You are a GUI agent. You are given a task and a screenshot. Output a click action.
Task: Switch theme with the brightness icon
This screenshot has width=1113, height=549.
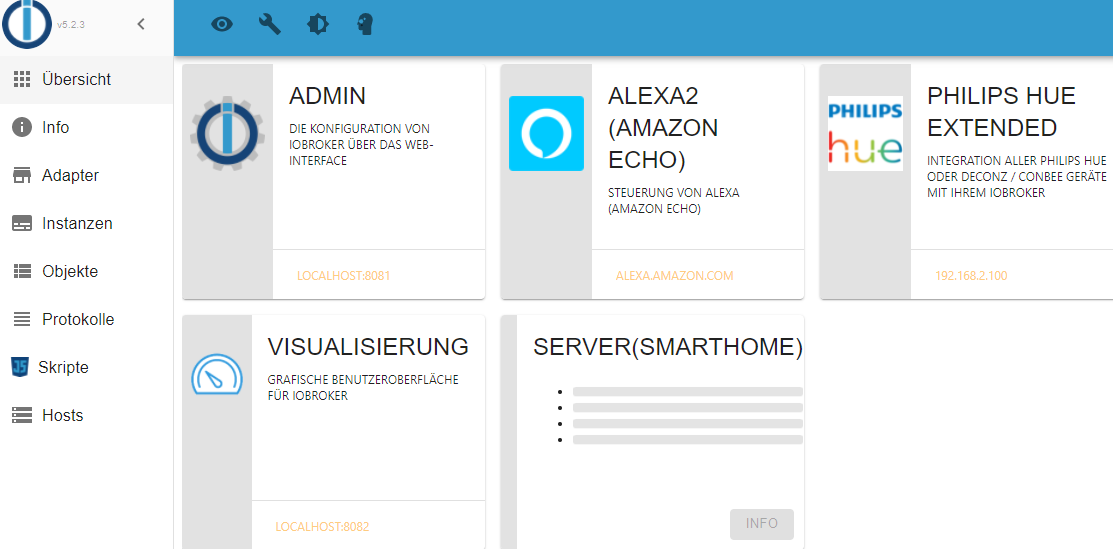[x=317, y=24]
